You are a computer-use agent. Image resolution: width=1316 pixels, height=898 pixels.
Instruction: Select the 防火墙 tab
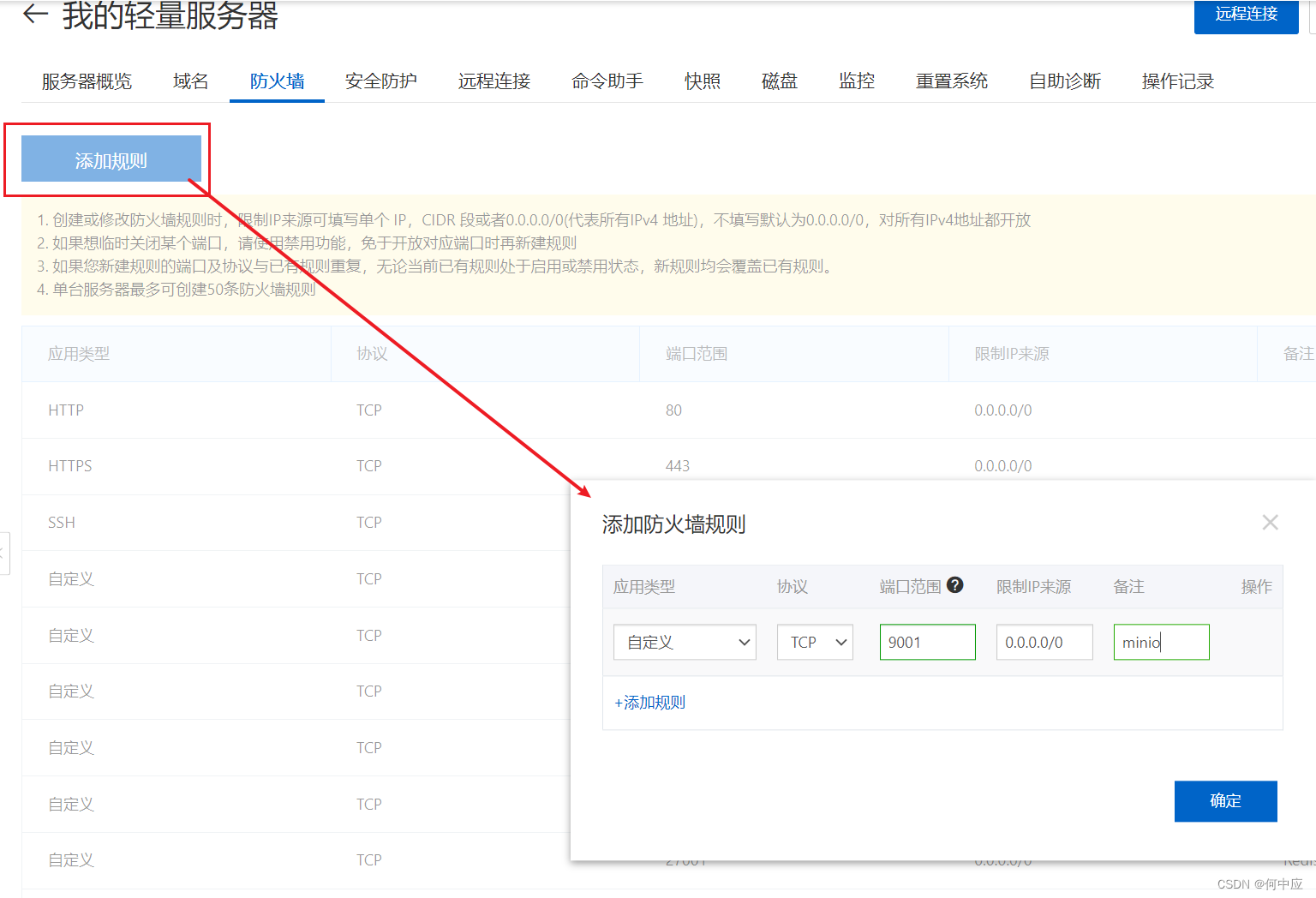277,81
